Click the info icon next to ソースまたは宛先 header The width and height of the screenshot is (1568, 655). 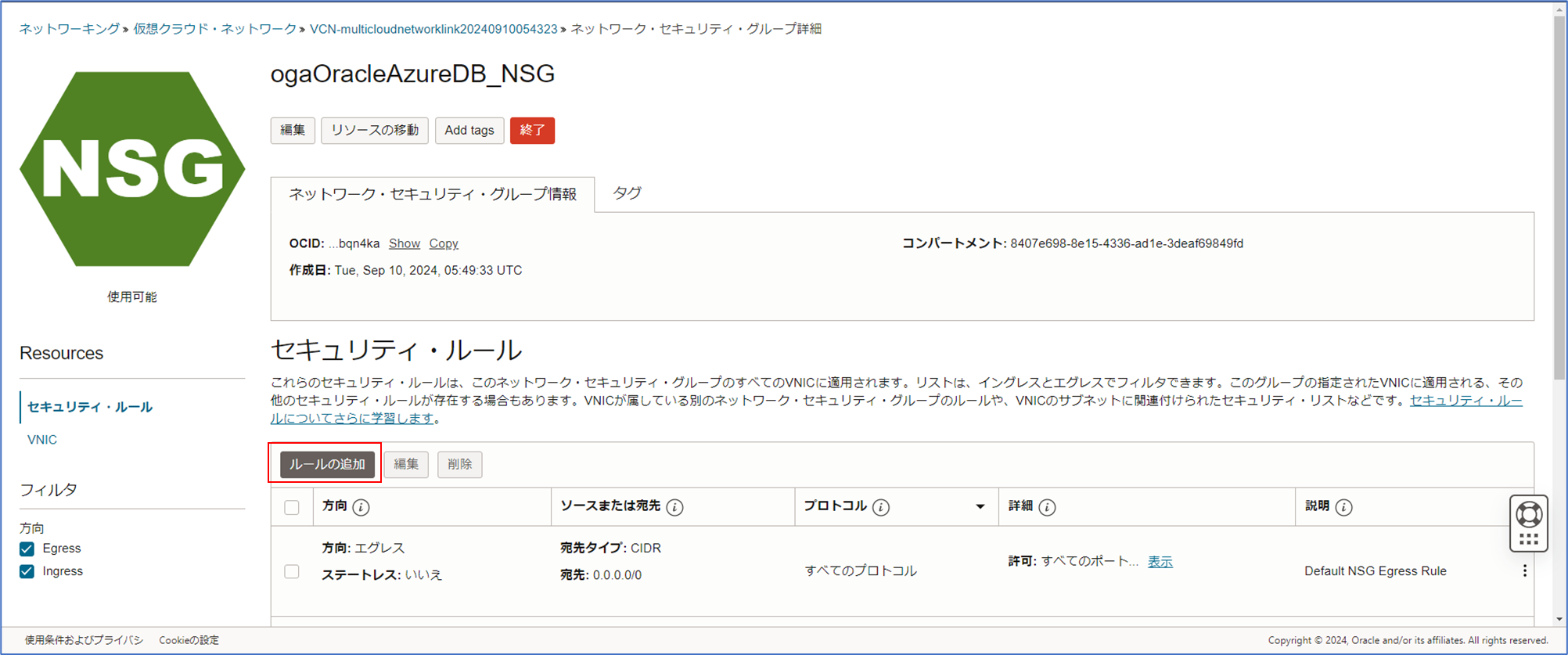click(x=674, y=507)
